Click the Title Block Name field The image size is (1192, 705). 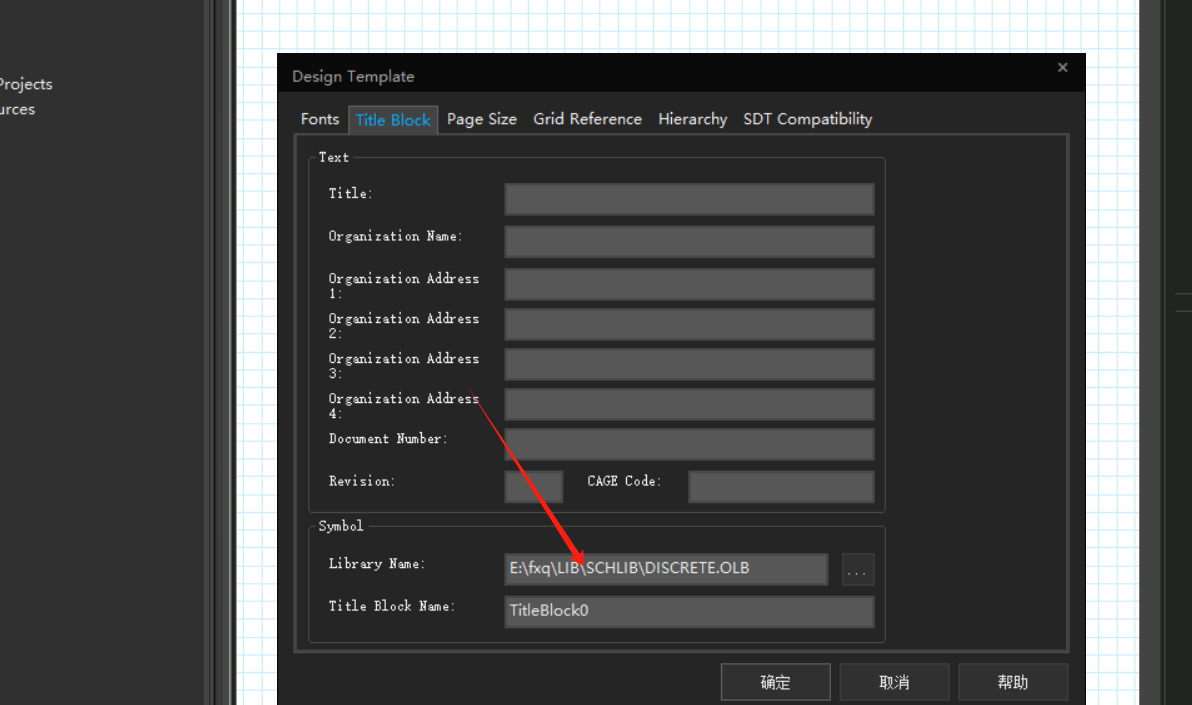(689, 611)
